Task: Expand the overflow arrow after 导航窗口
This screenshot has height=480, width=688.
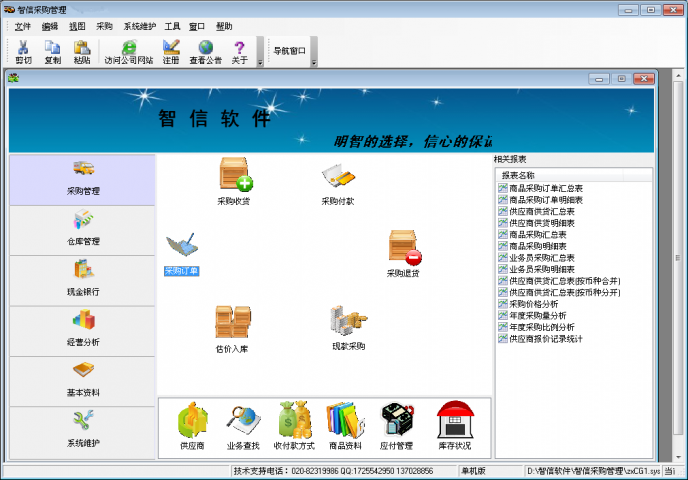Action: point(314,62)
